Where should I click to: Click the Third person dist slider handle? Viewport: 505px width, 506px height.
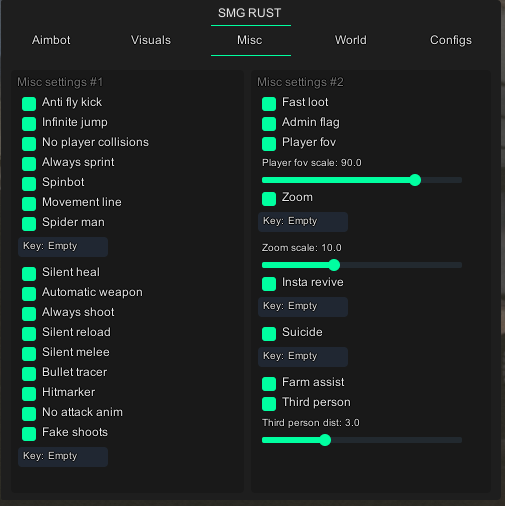(x=325, y=440)
